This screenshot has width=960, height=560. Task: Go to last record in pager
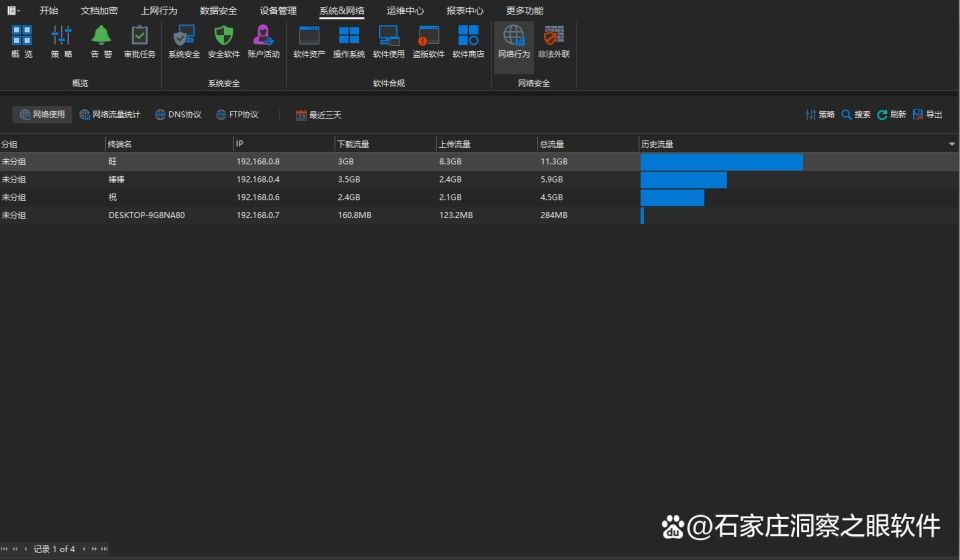[x=104, y=549]
